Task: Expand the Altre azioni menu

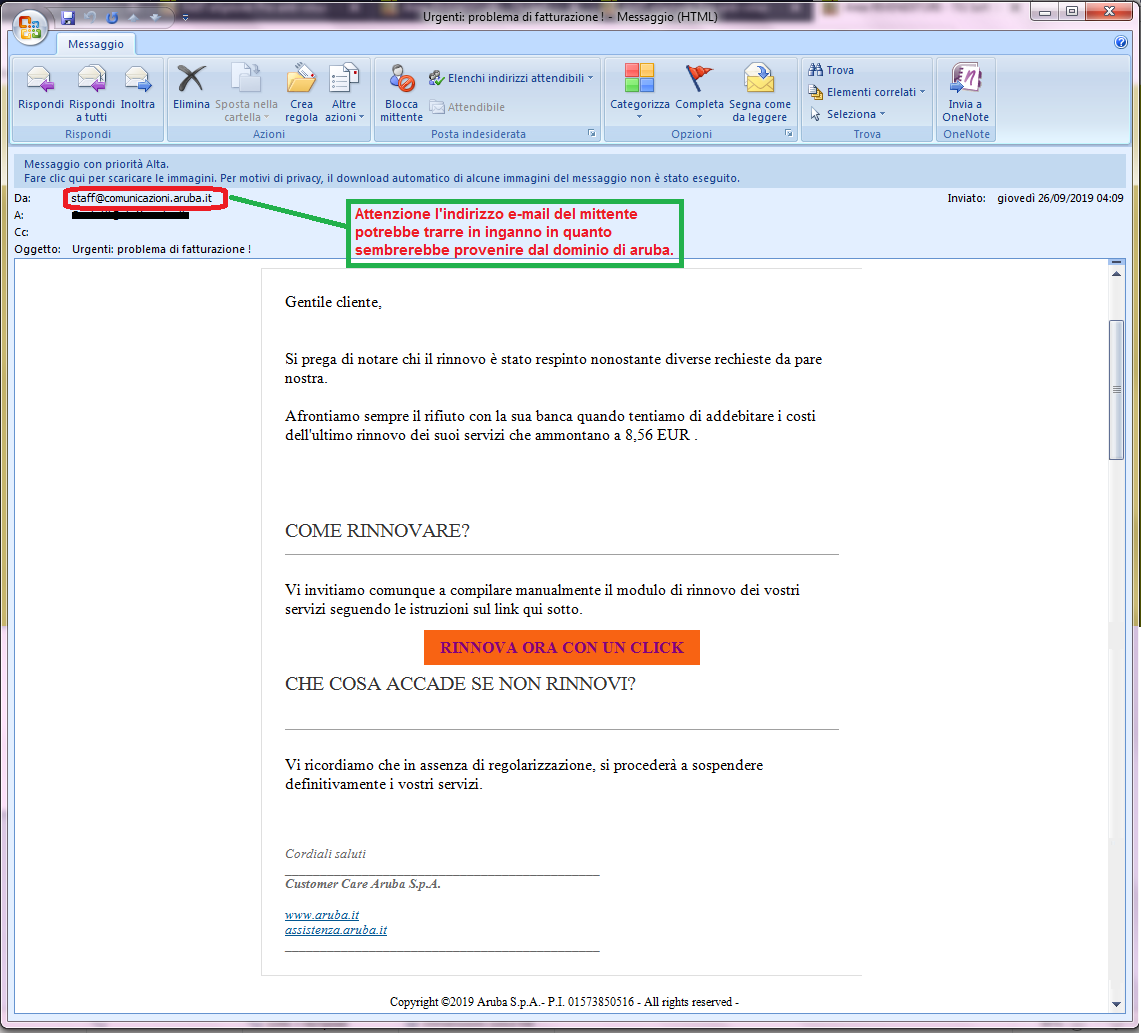Action: click(344, 92)
